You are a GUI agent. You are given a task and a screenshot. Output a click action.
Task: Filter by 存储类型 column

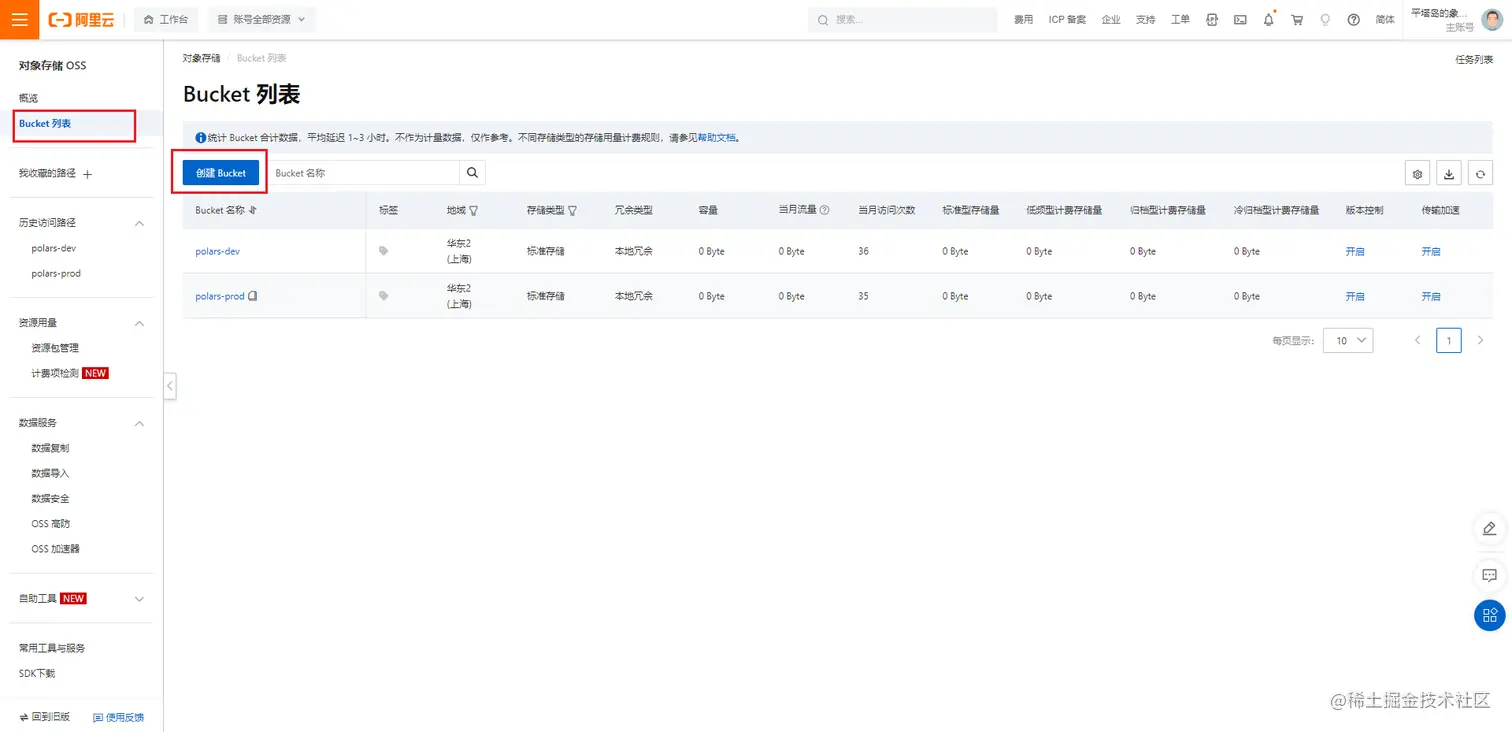[x=572, y=211]
